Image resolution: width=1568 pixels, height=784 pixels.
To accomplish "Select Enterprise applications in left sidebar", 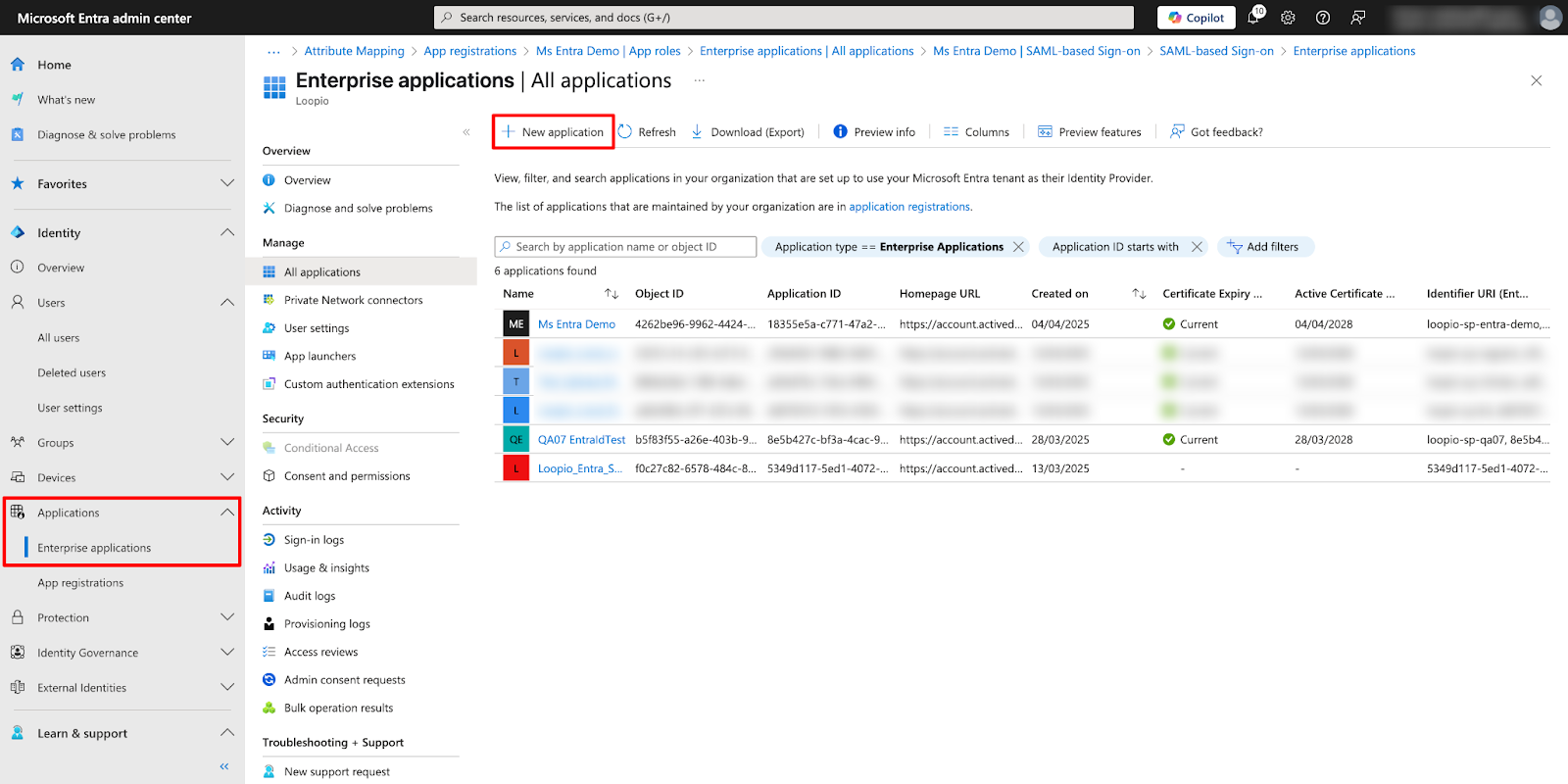I will [94, 548].
